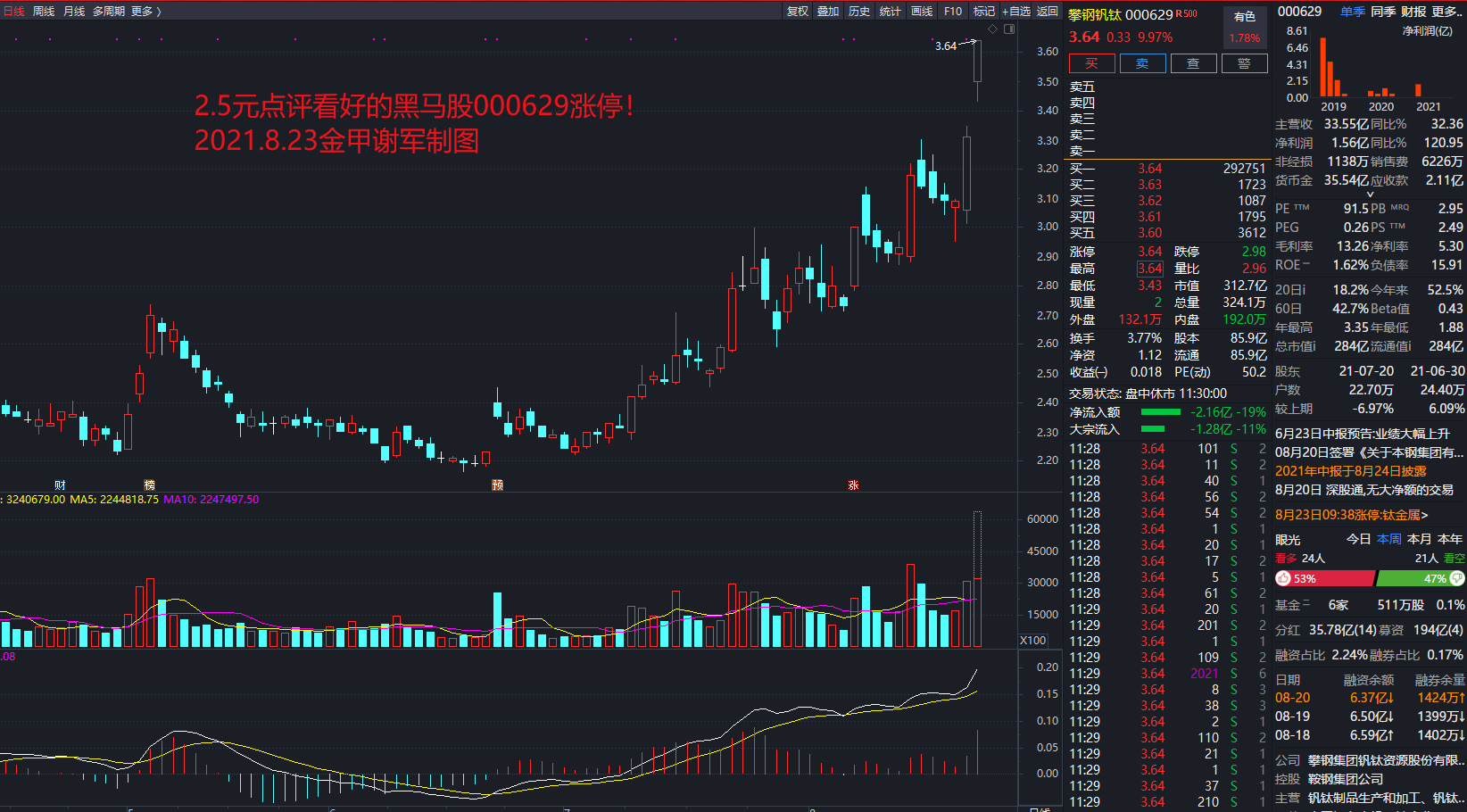Click the R500 margin trading badge
1467x812 pixels.
1187,13
